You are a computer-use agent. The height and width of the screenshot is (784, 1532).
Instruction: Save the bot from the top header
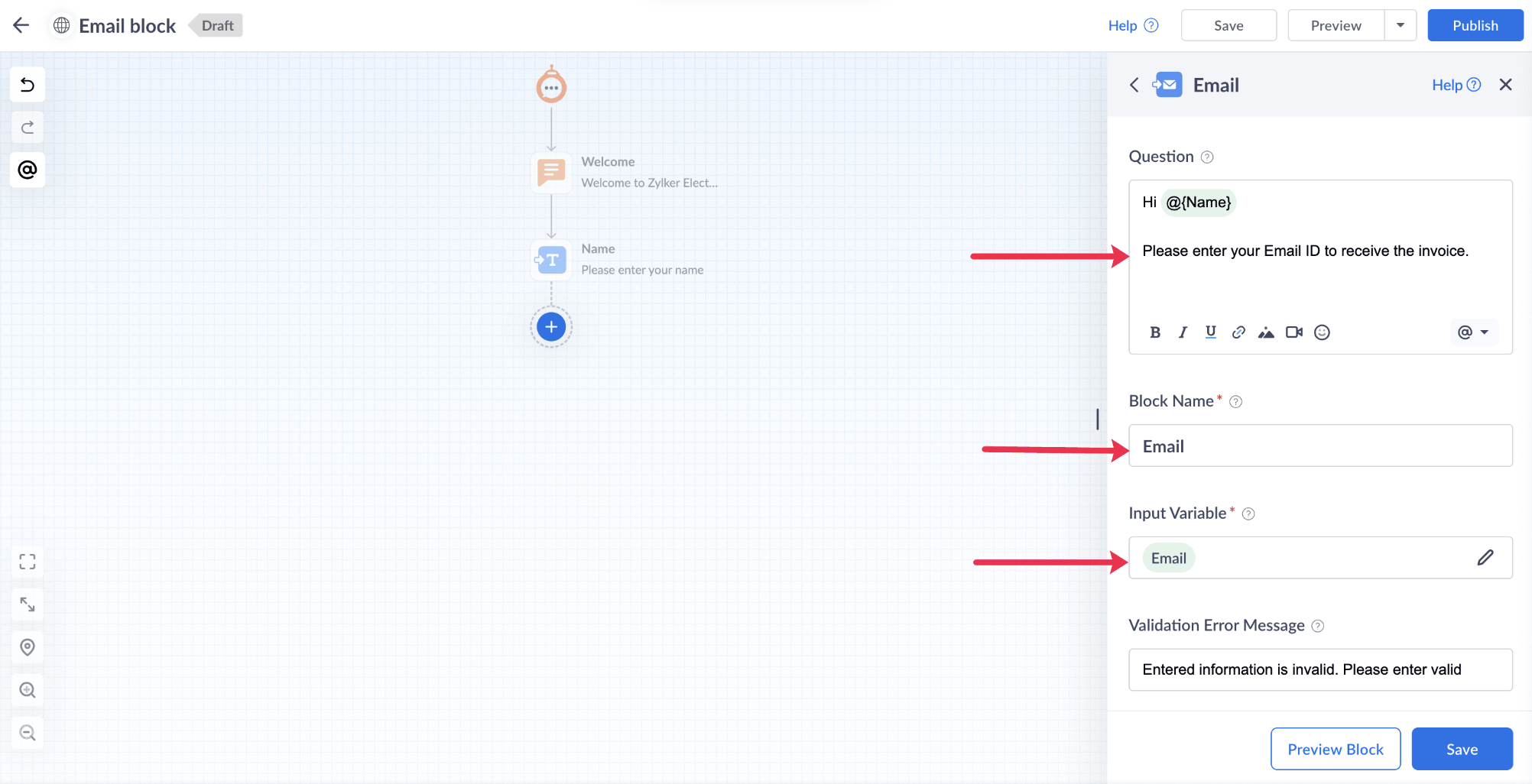coord(1229,25)
